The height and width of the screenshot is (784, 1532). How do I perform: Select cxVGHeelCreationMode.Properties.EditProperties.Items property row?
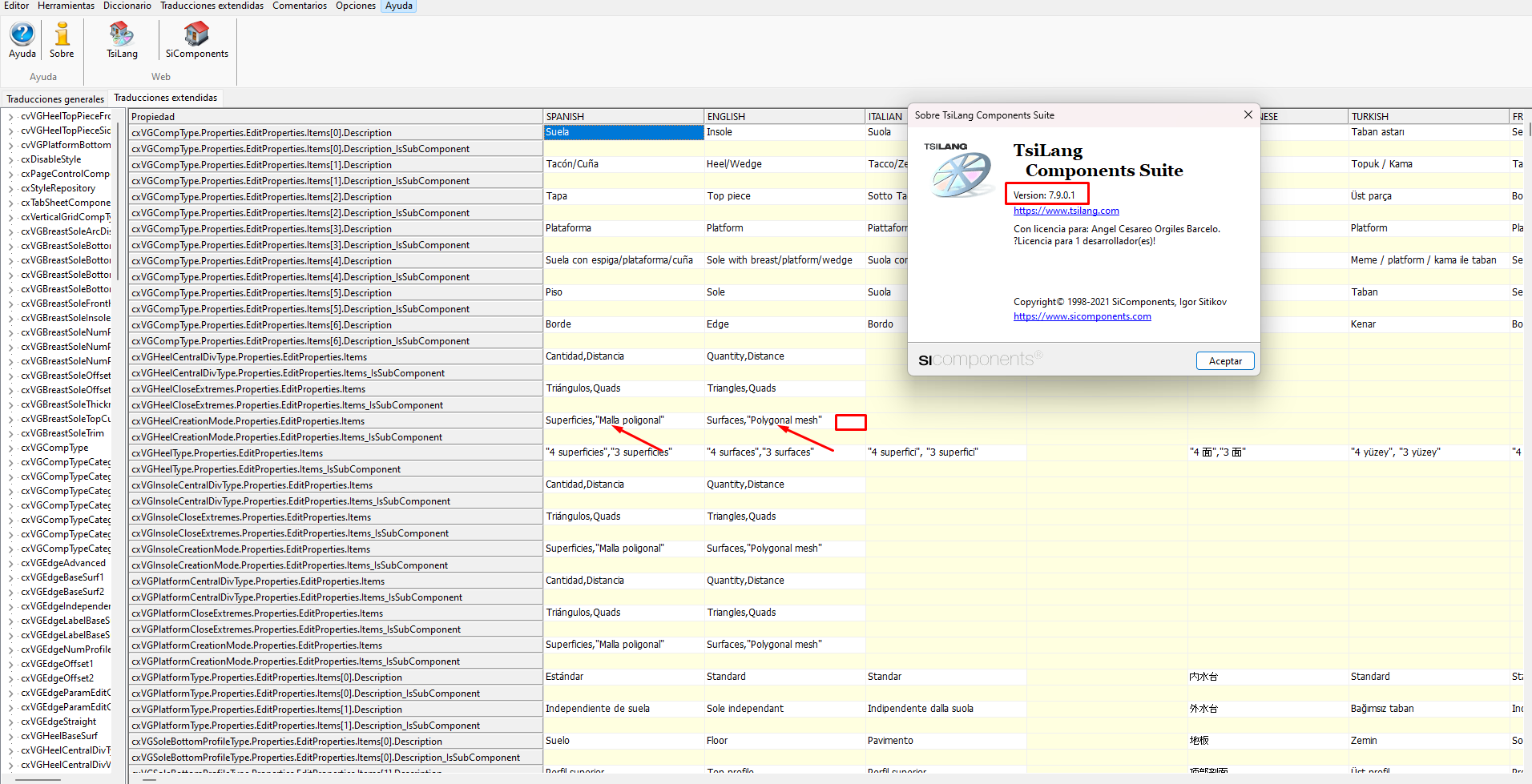(336, 421)
